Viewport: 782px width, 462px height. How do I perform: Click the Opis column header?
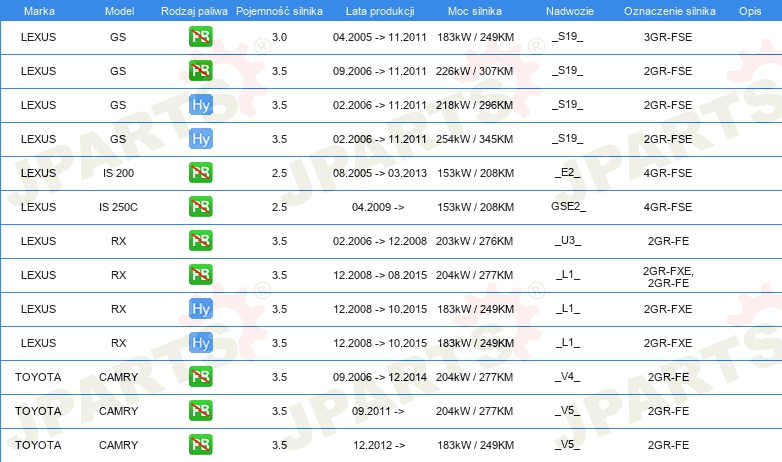(x=750, y=11)
